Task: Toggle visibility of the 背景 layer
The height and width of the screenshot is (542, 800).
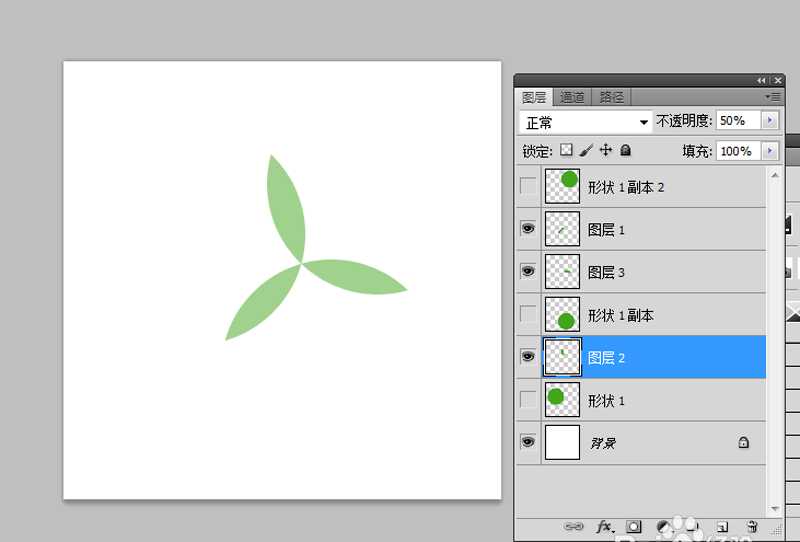Action: (x=528, y=442)
